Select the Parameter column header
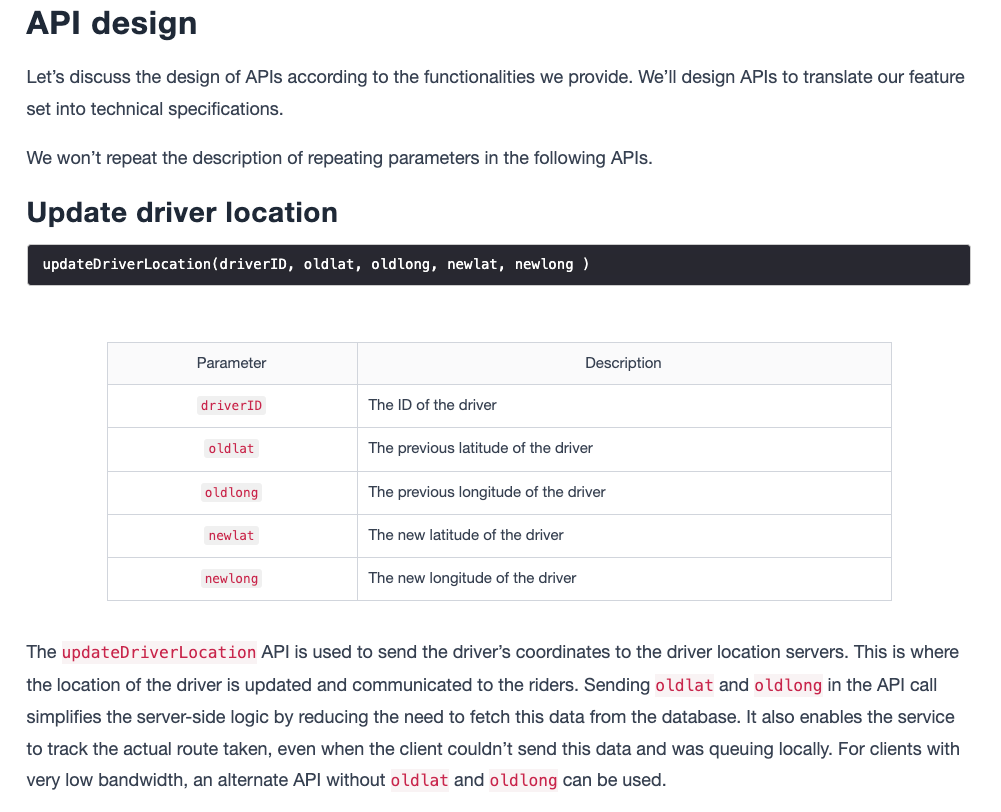 click(x=232, y=363)
